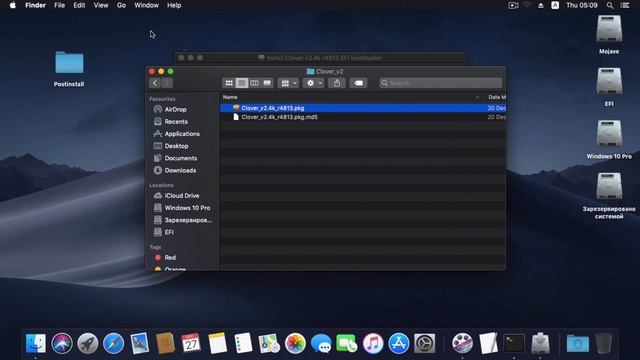640x360 pixels.
Task: Open Safari from the Dock
Action: click(113, 343)
